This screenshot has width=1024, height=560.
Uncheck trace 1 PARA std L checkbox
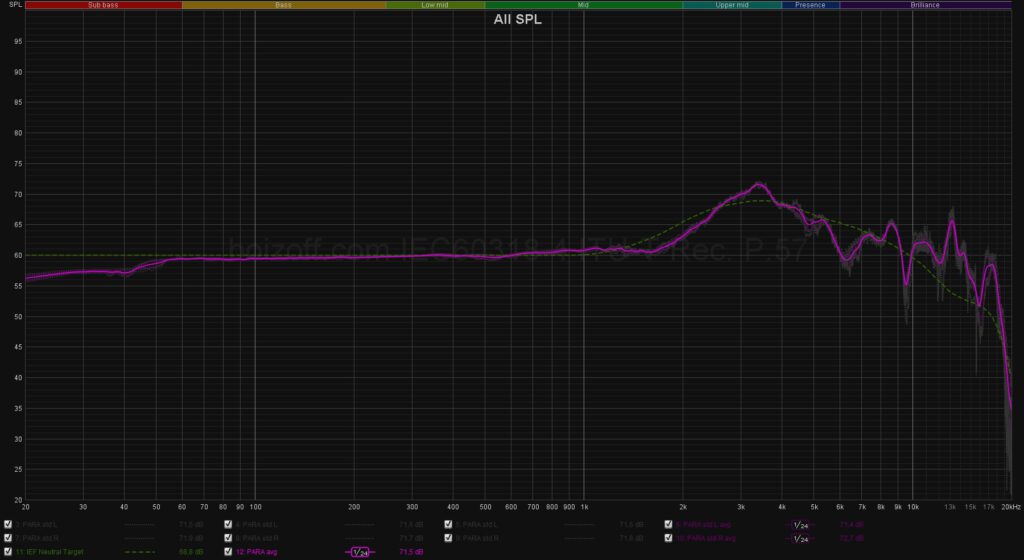pyautogui.click(x=8, y=524)
